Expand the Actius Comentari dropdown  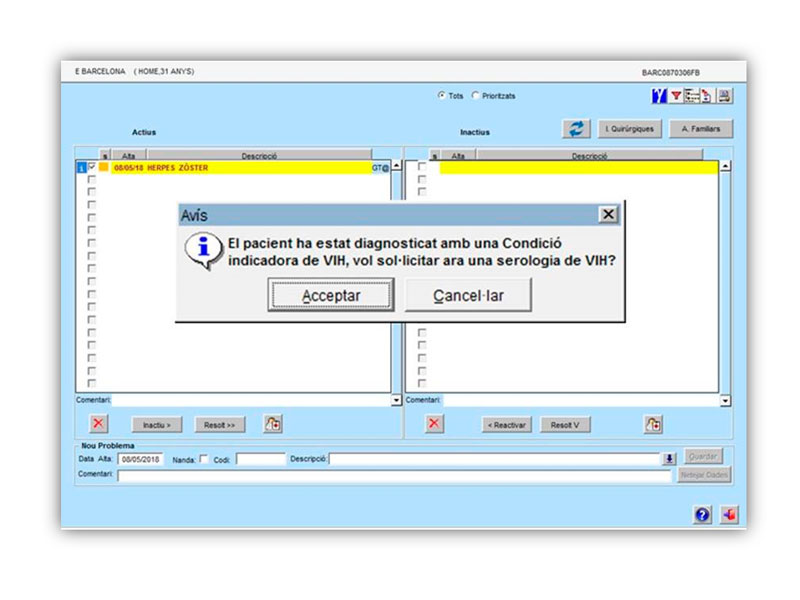coord(396,401)
